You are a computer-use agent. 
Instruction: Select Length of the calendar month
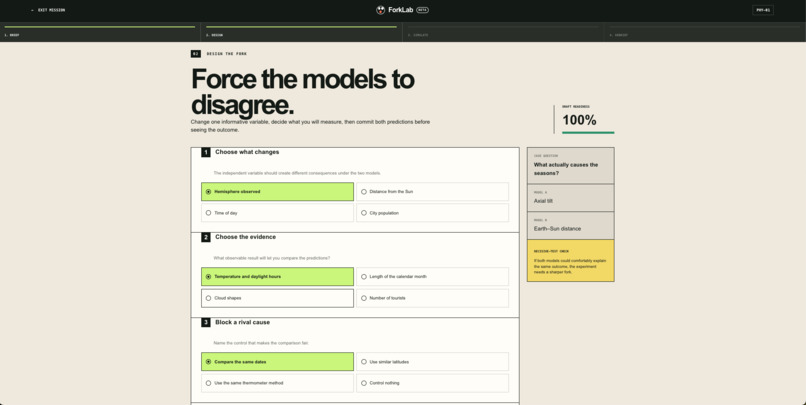tap(432, 277)
